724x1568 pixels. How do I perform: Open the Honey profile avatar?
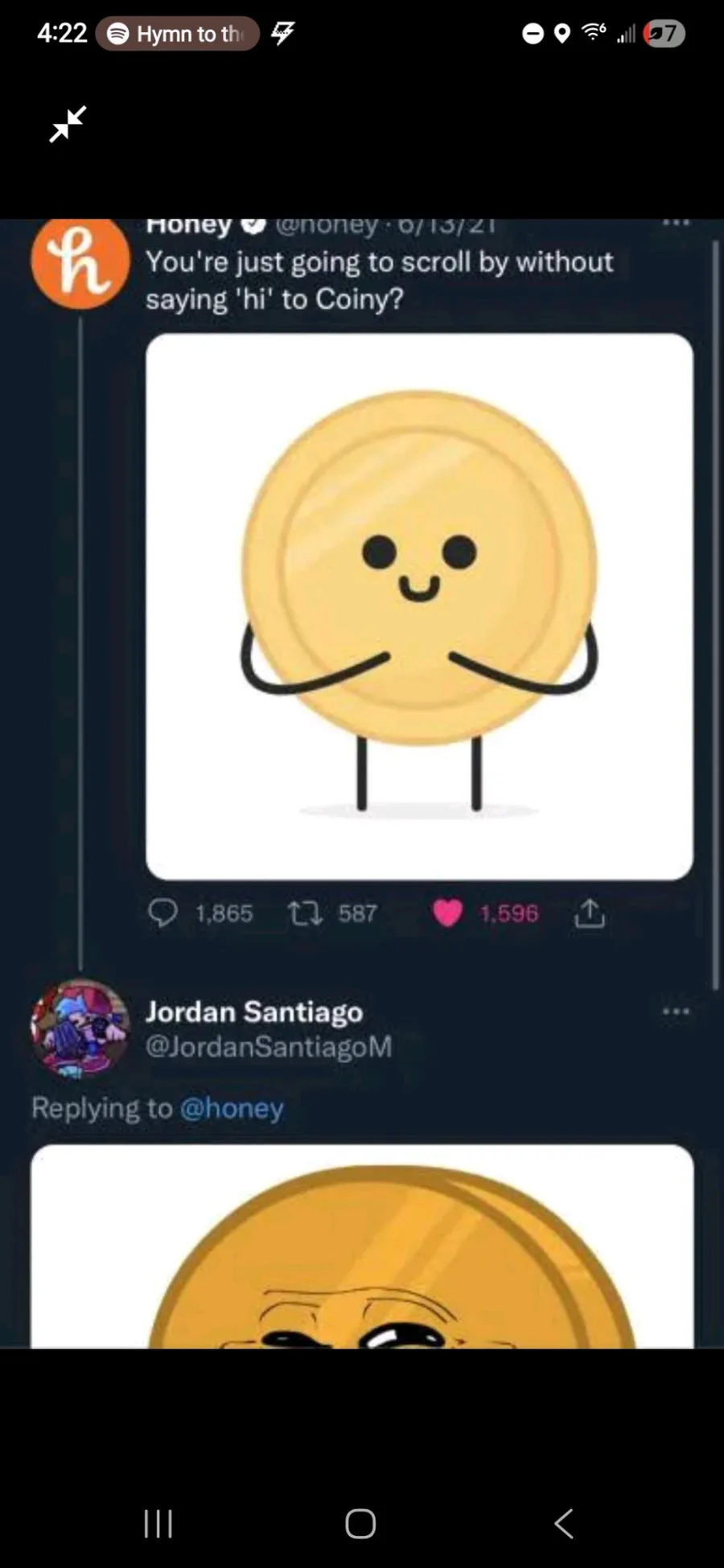[x=80, y=263]
